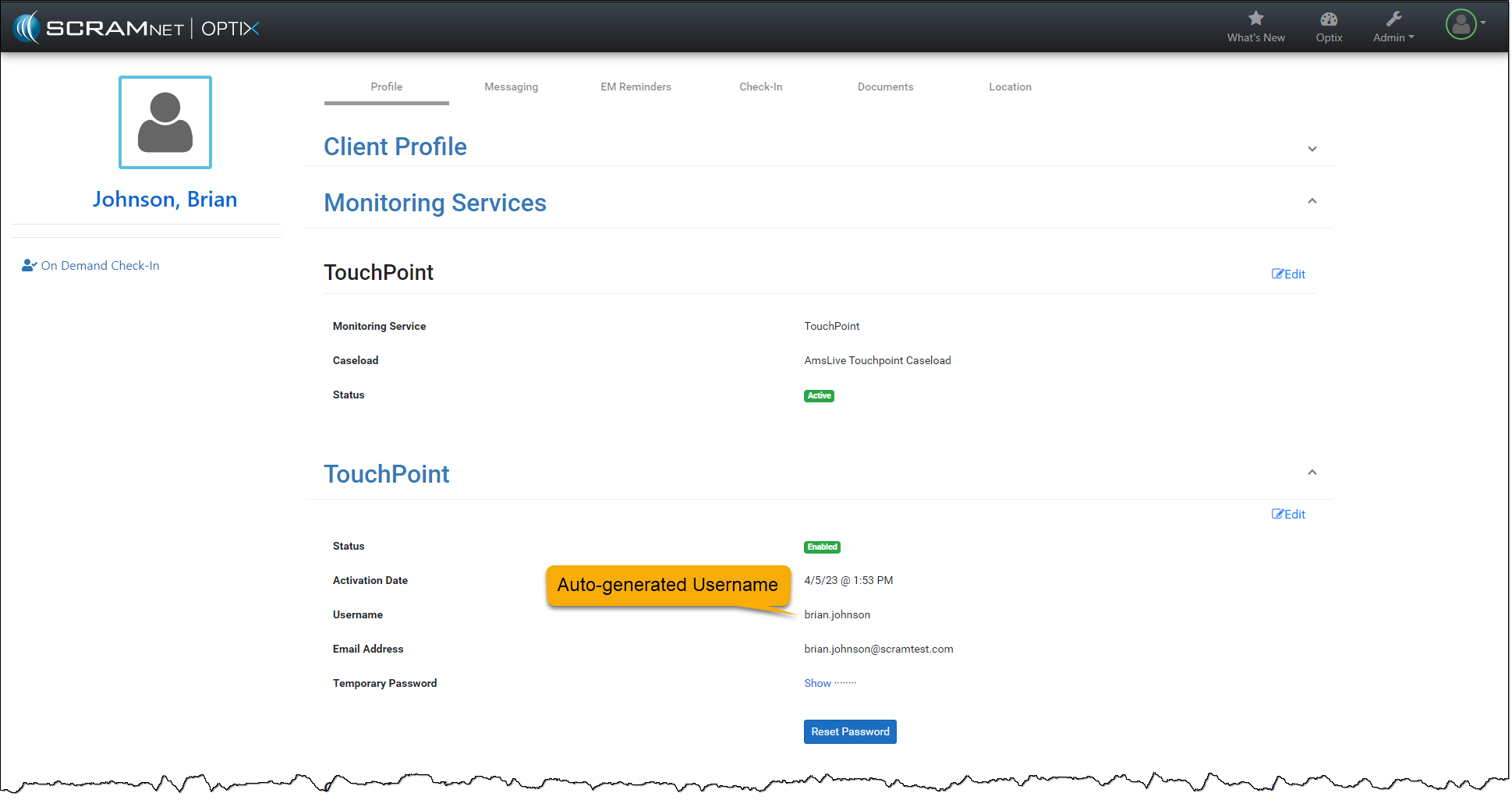Expand the Client Profile section
This screenshot has width=1512, height=800.
[x=1312, y=149]
